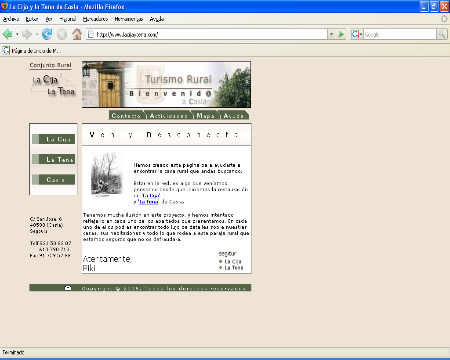The height and width of the screenshot is (360, 450).
Task: Go back with the green Back arrow
Action: (7, 34)
